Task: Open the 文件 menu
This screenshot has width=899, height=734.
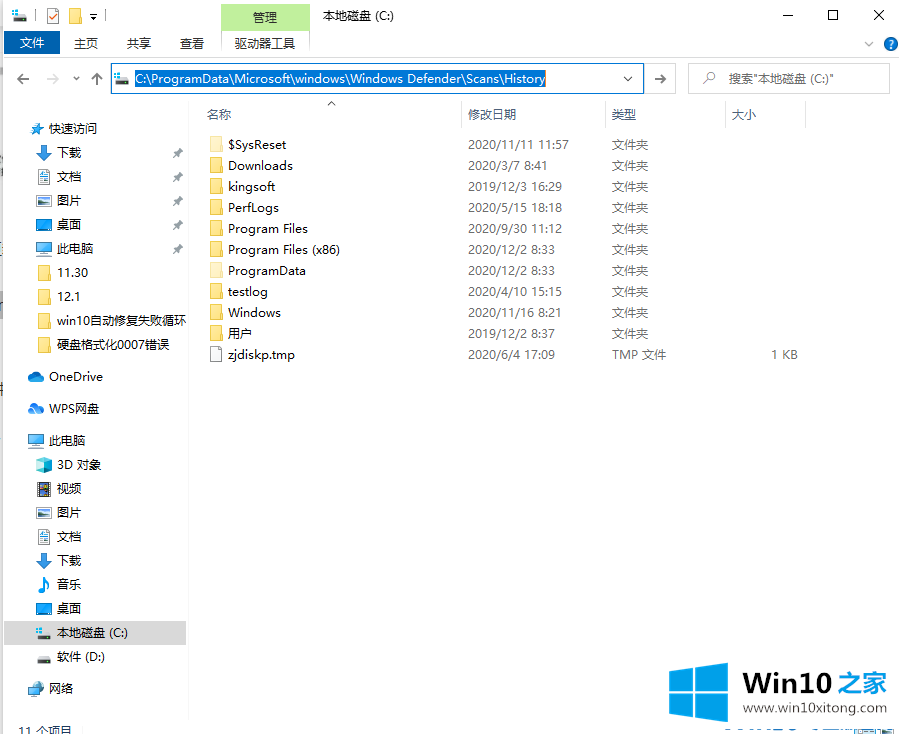Action: pos(32,43)
